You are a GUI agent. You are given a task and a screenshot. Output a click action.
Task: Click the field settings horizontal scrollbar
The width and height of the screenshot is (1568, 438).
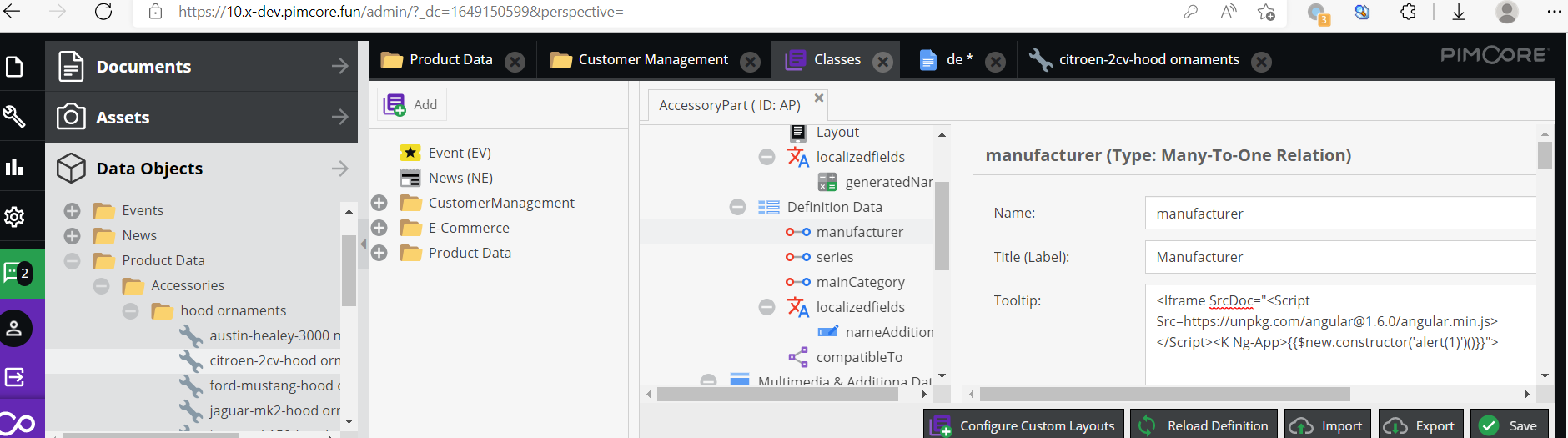(1164, 394)
